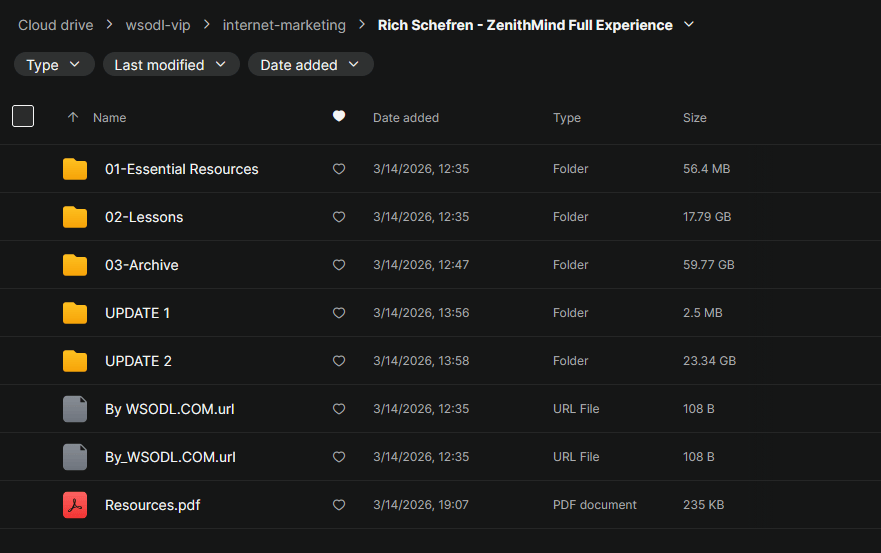Click the UPDATE 2 folder icon
Viewport: 881px width, 553px height.
click(x=75, y=361)
